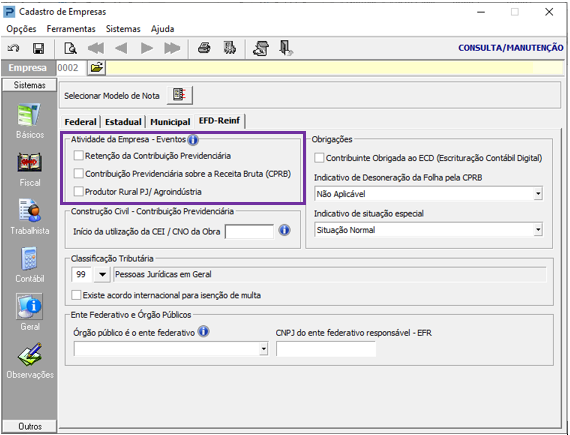Click the printer icon in toolbar
570x435 pixels.
204,48
